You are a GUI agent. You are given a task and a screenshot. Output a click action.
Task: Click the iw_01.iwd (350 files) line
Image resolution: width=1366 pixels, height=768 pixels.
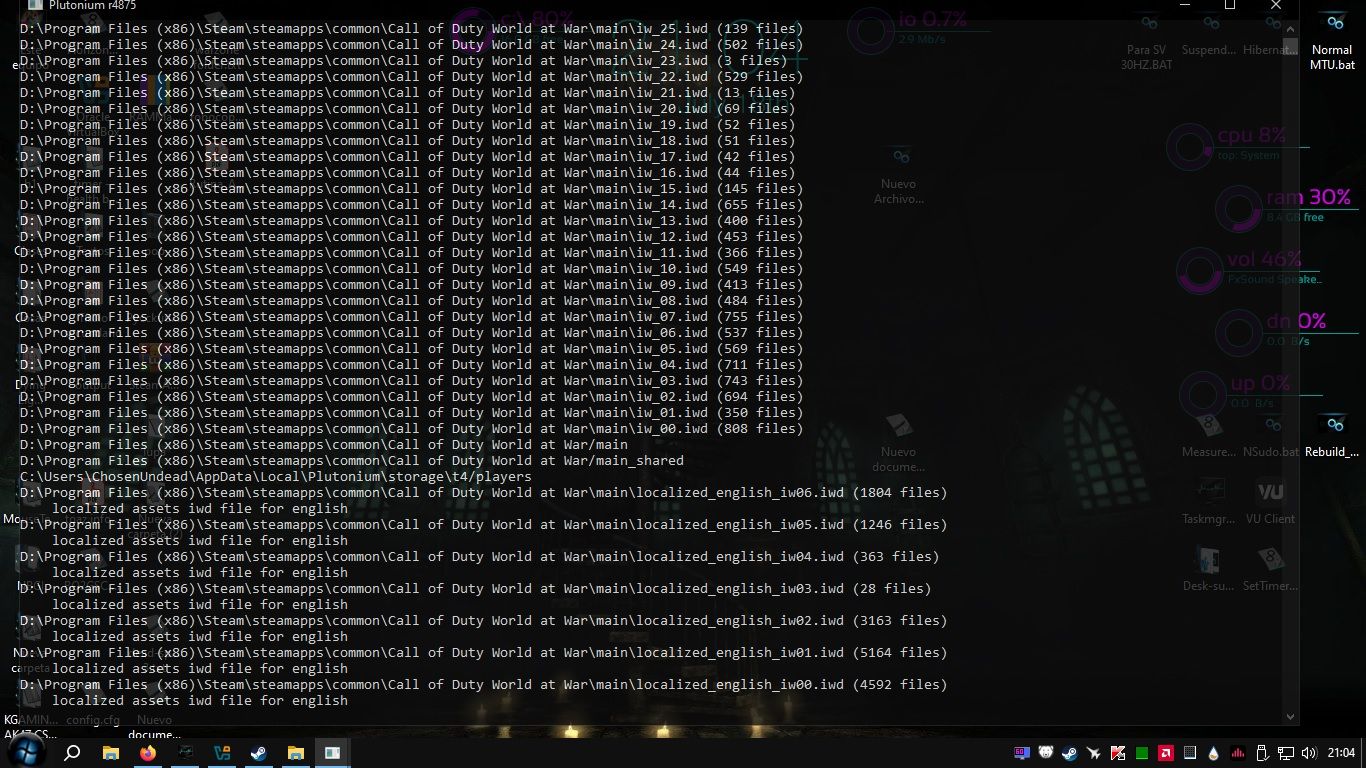(x=411, y=412)
